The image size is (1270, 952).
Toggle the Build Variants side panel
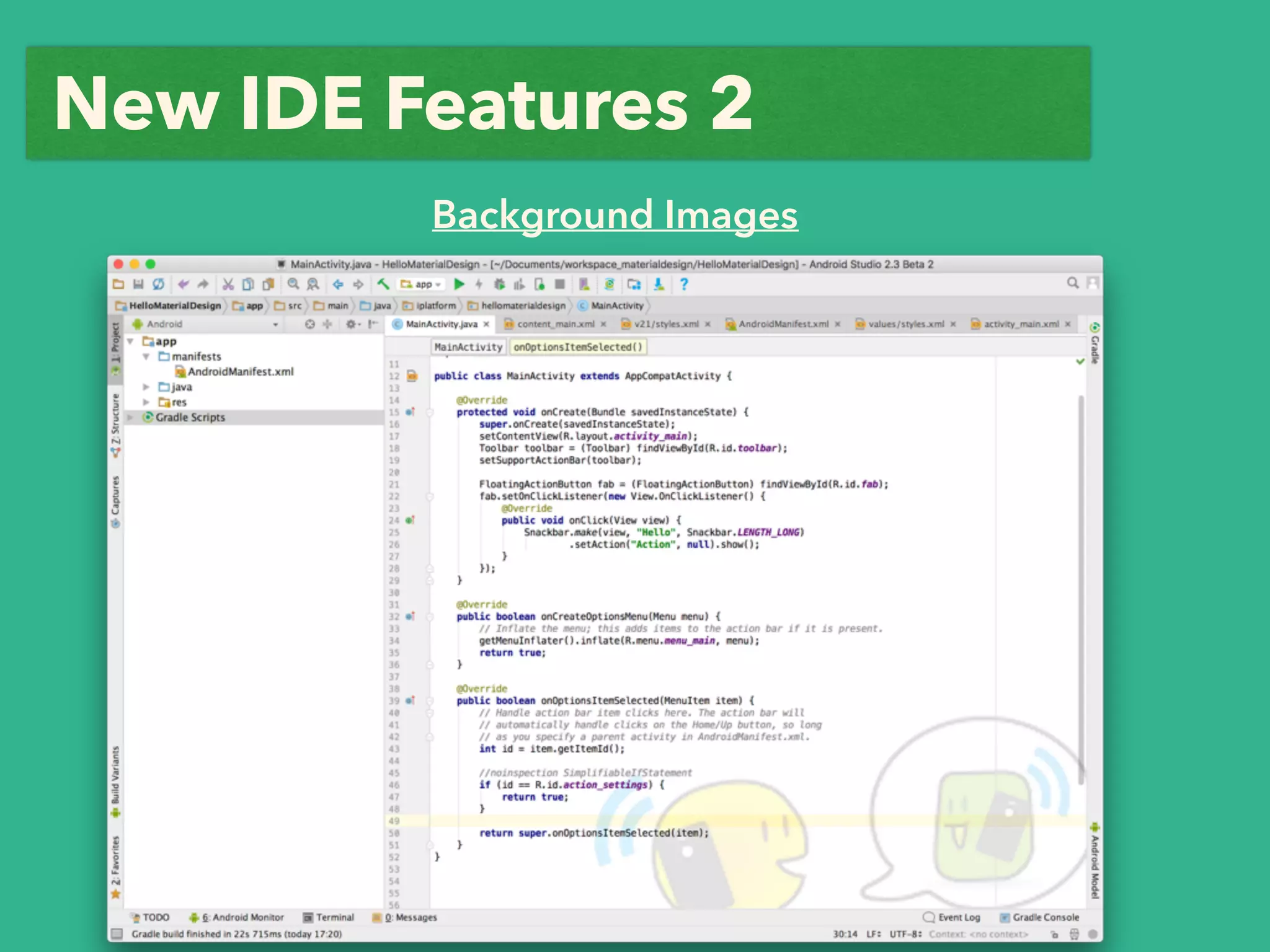(x=115, y=782)
